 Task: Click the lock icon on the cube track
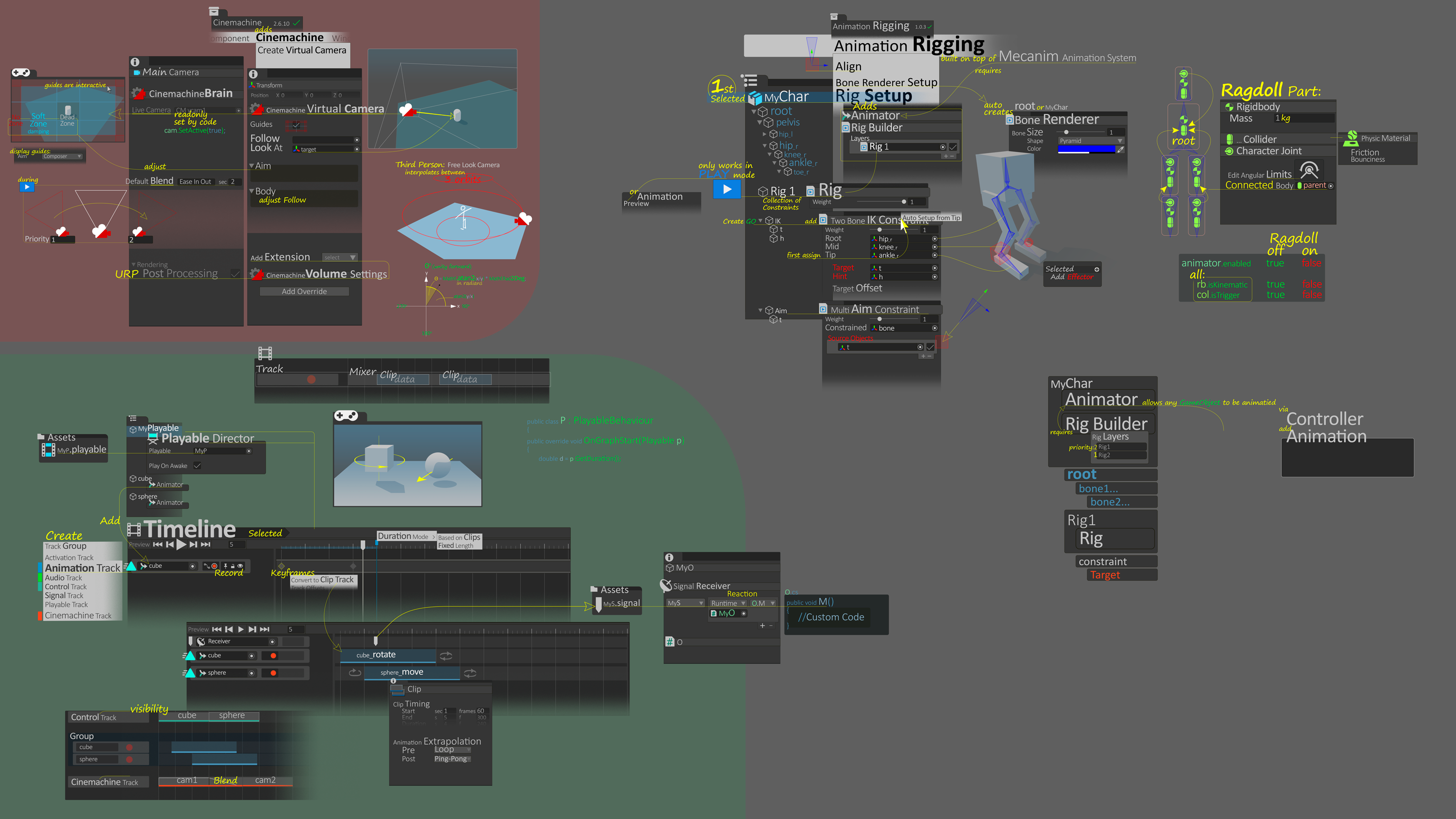click(x=232, y=566)
